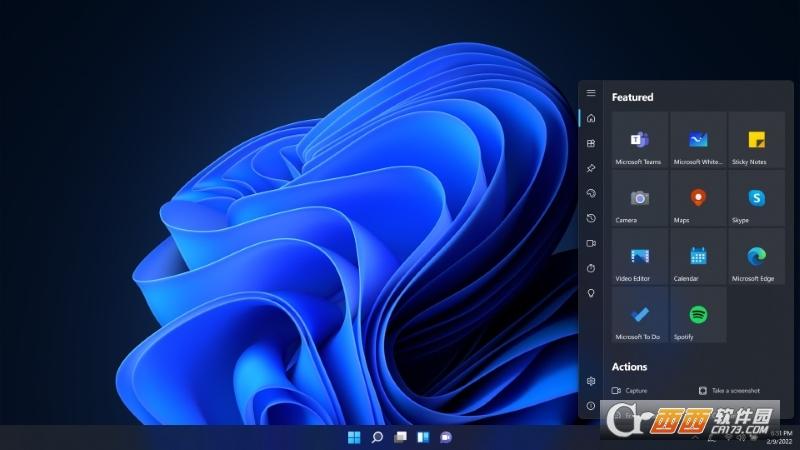This screenshot has height=450, width=800.
Task: Launch the Microsoft Edge tile
Action: 757,257
